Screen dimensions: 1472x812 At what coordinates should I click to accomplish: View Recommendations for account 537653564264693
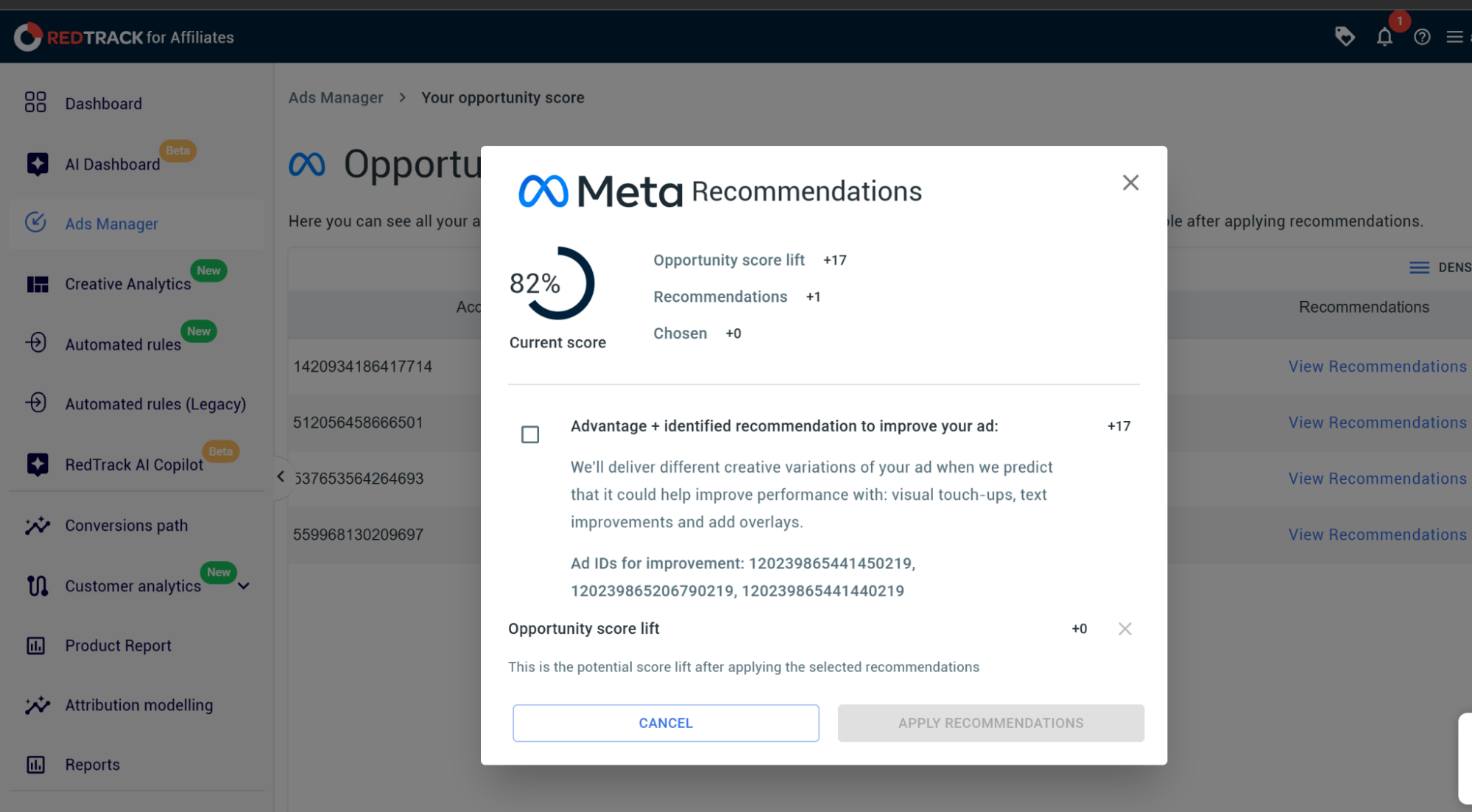point(1377,478)
